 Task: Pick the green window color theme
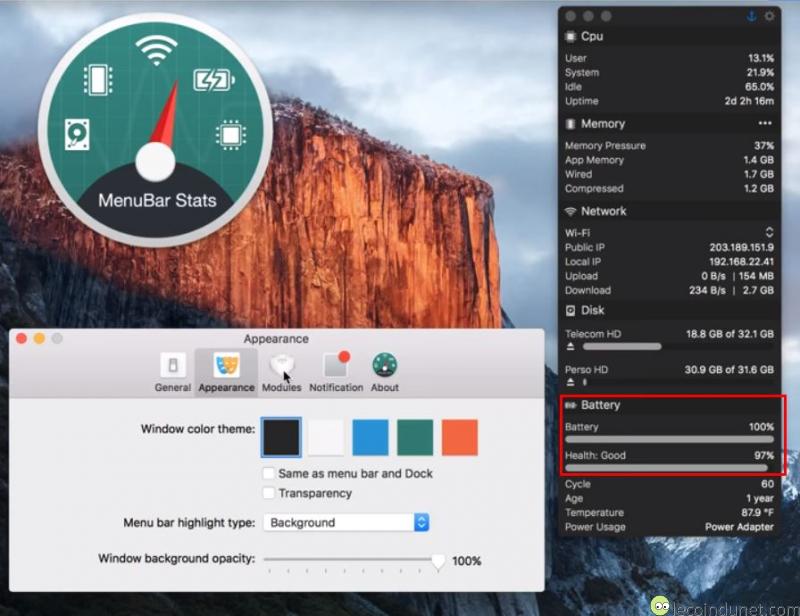point(415,437)
